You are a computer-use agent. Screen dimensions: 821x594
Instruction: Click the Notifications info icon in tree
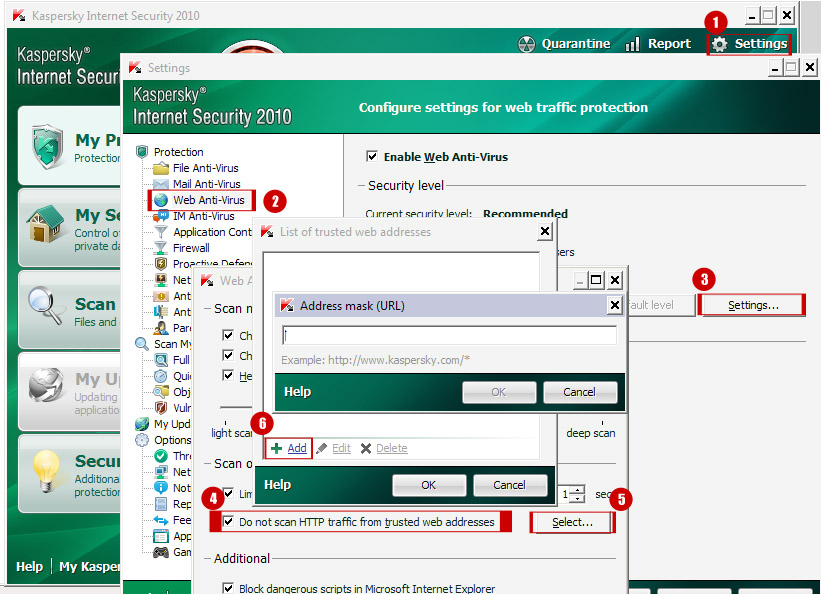(x=161, y=488)
